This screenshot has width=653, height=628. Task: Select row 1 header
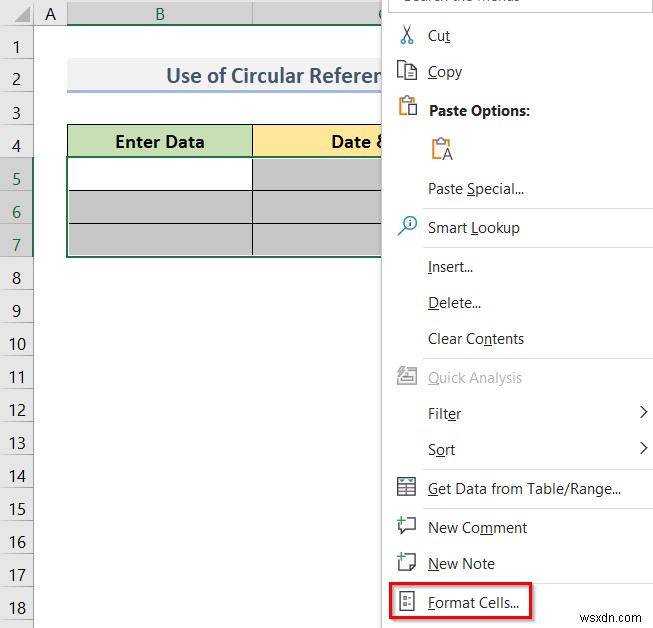click(16, 42)
